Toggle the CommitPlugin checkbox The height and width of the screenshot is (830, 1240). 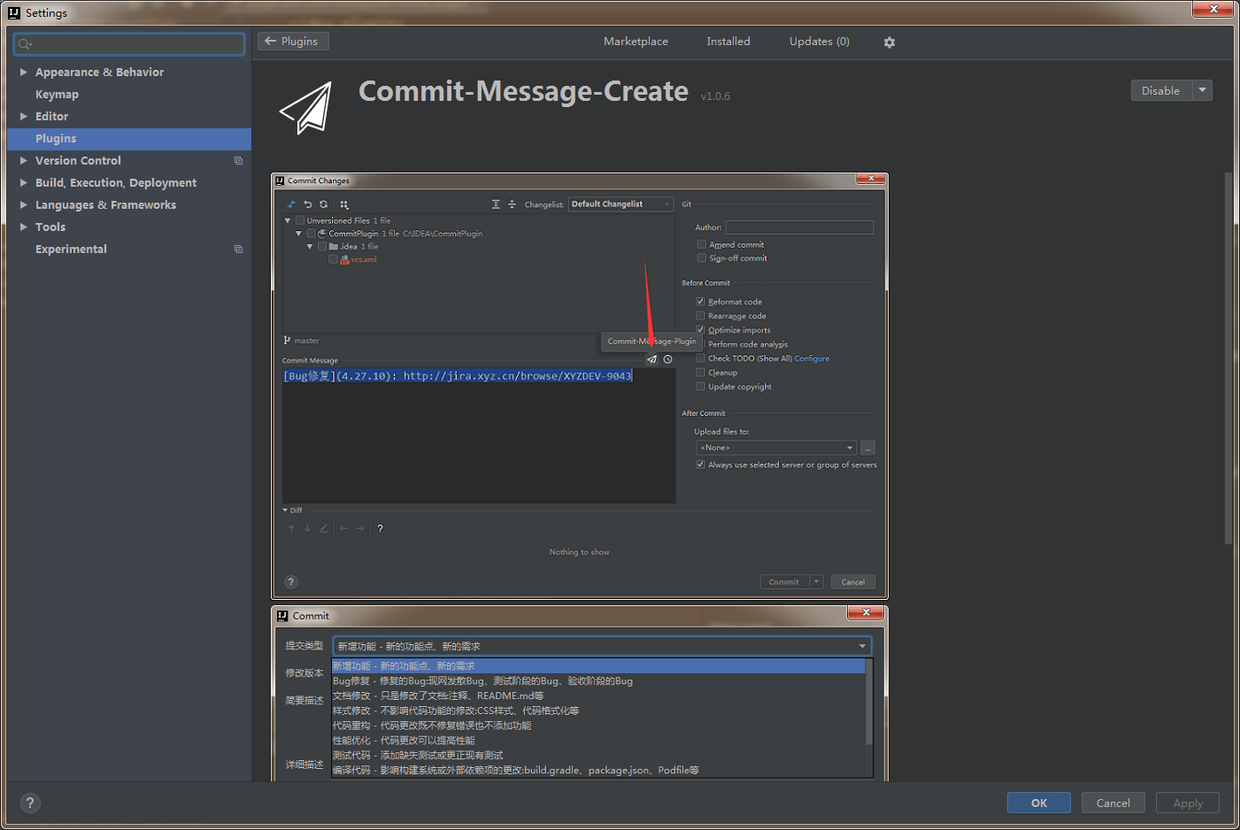click(311, 233)
